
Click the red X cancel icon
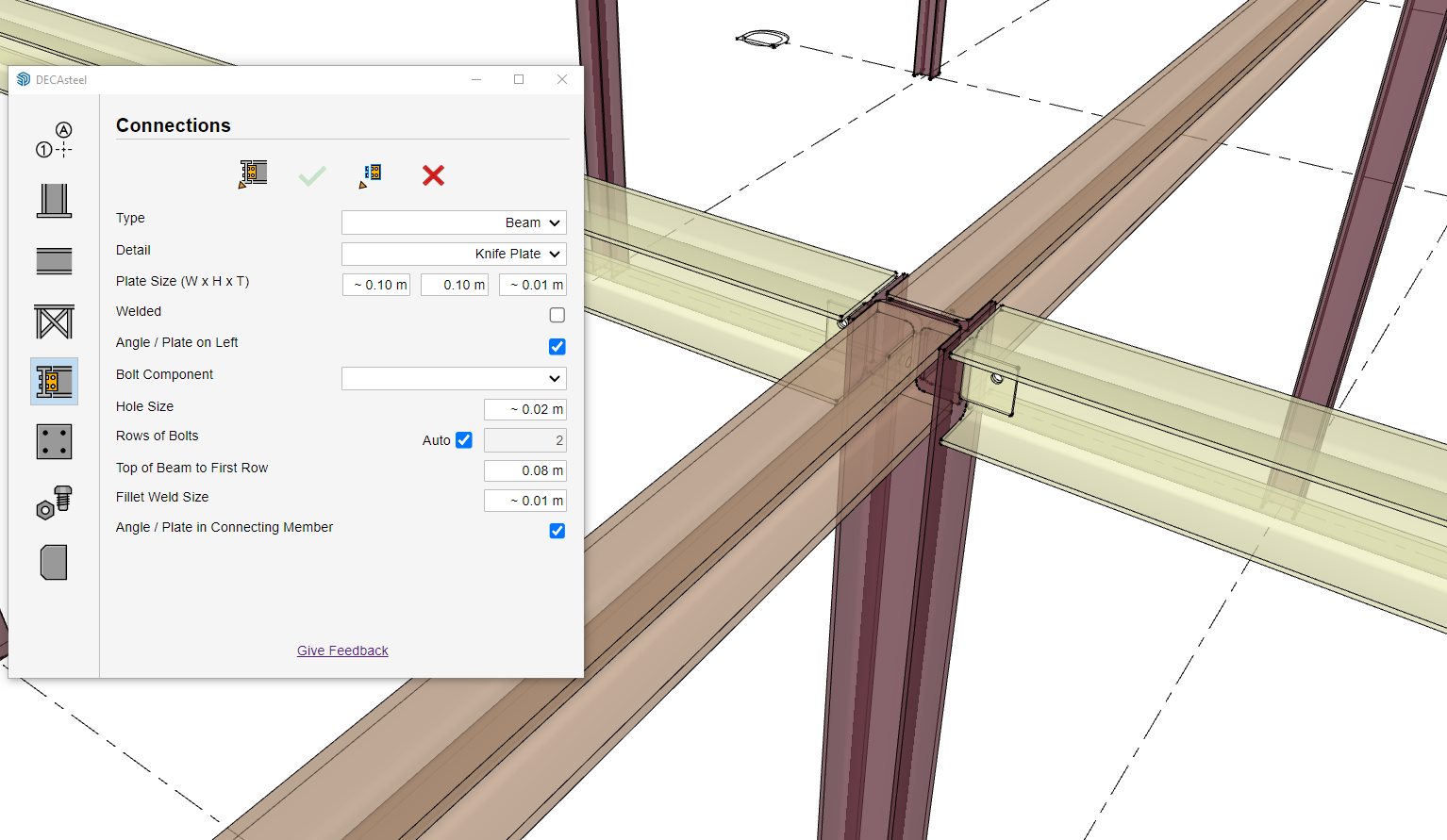[433, 175]
